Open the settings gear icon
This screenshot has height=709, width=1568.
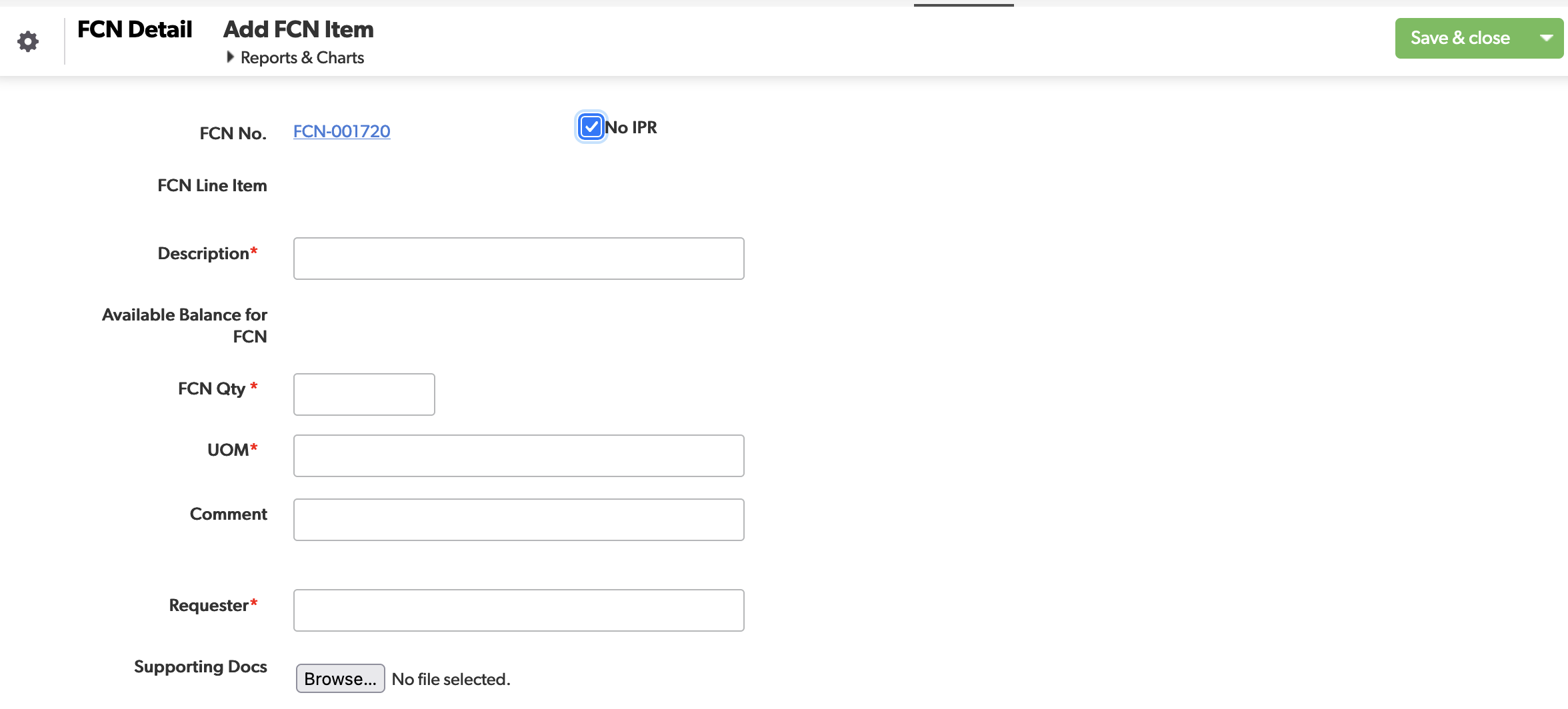pyautogui.click(x=28, y=41)
